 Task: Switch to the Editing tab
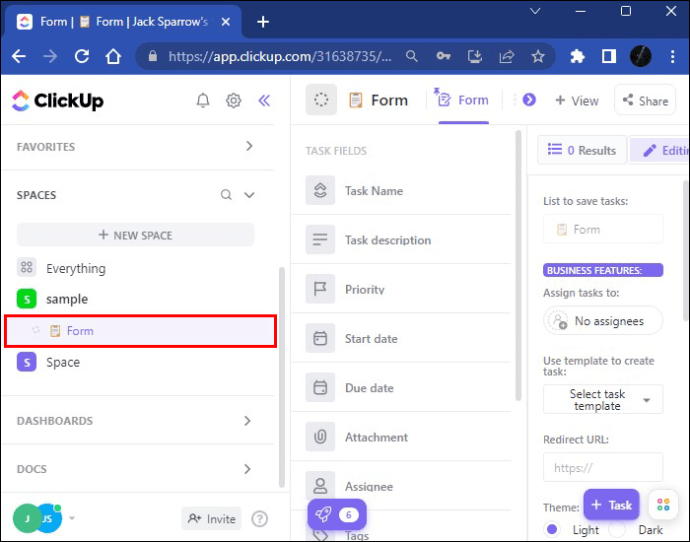660,150
